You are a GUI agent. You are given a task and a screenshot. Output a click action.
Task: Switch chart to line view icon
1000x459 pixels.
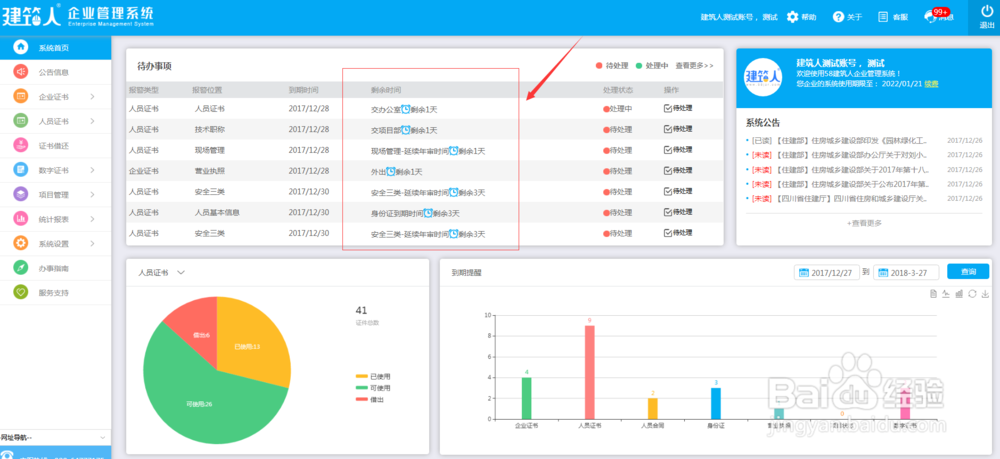pyautogui.click(x=946, y=293)
